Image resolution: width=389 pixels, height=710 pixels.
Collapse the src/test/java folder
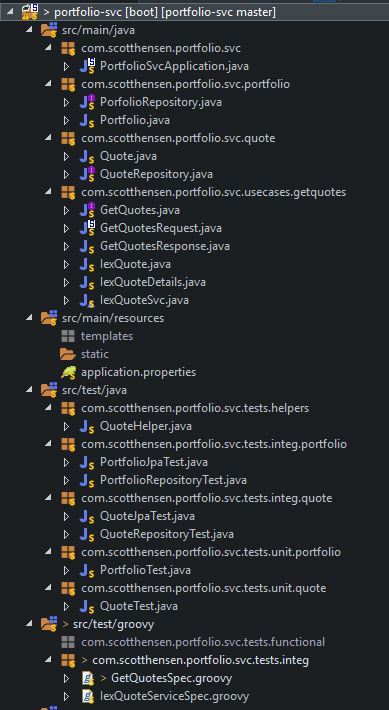[29, 390]
